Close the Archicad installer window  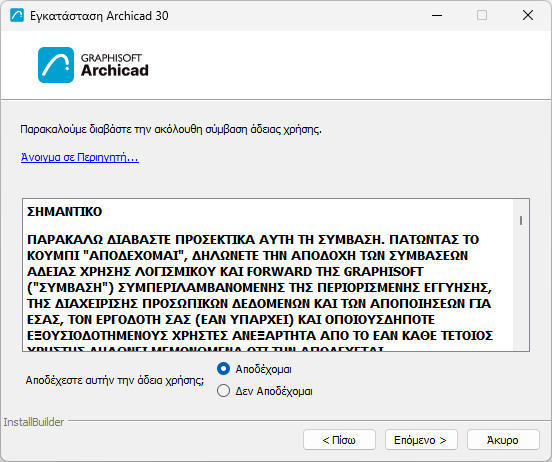click(528, 15)
